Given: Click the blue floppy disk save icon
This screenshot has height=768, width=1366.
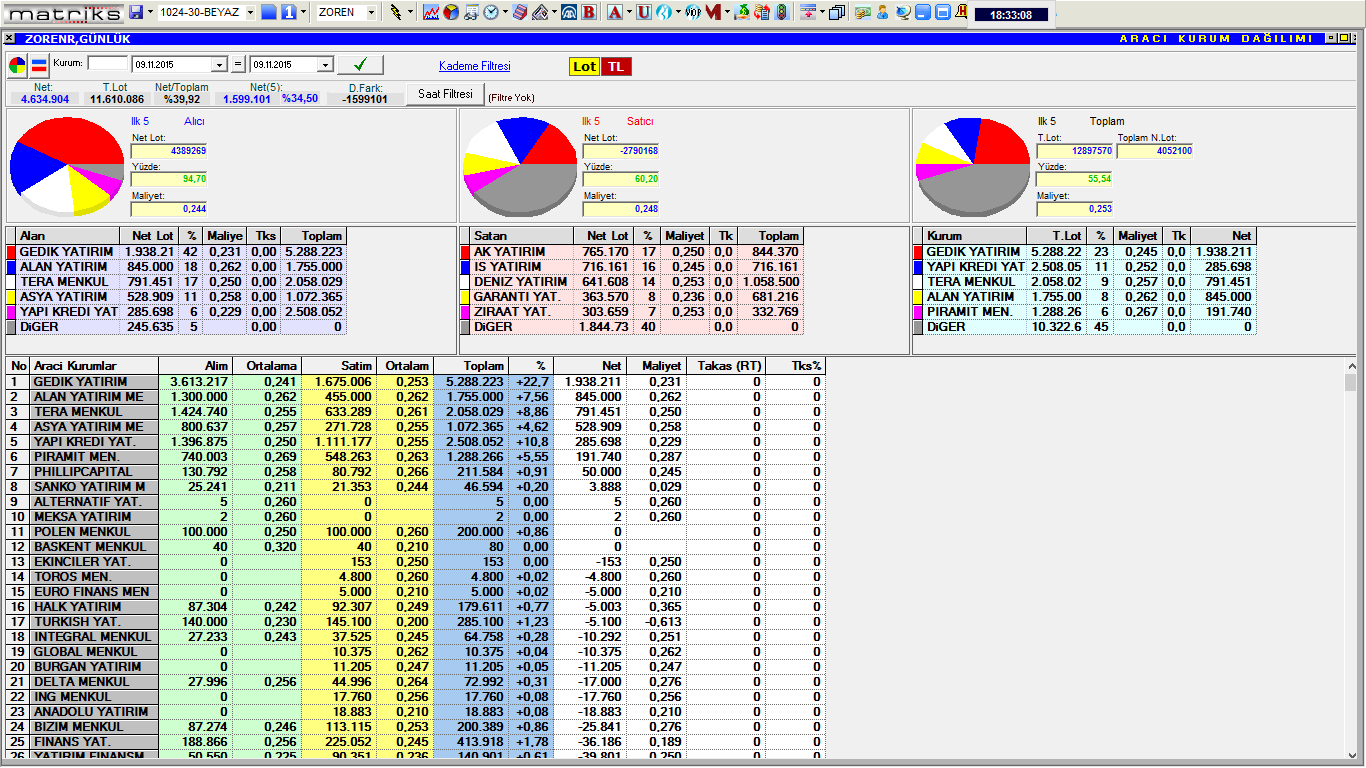Looking at the screenshot, I should pos(136,13).
